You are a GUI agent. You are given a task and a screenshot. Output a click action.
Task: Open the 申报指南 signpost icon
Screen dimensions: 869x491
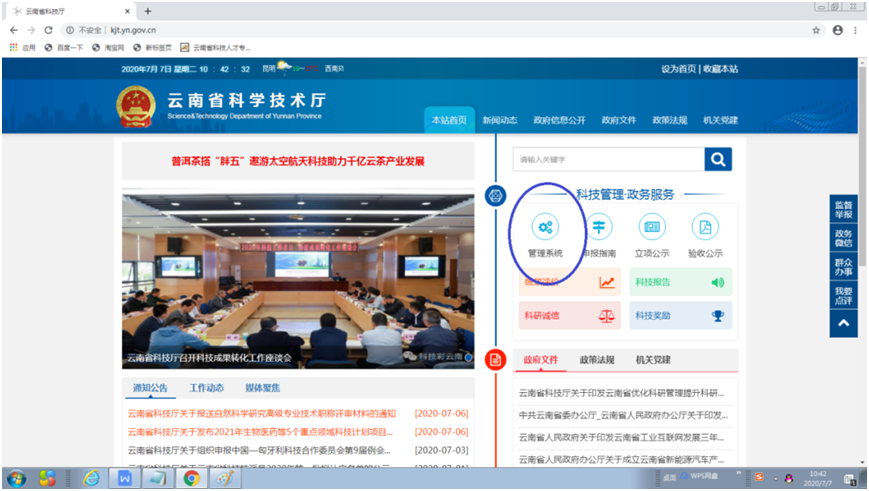point(599,227)
